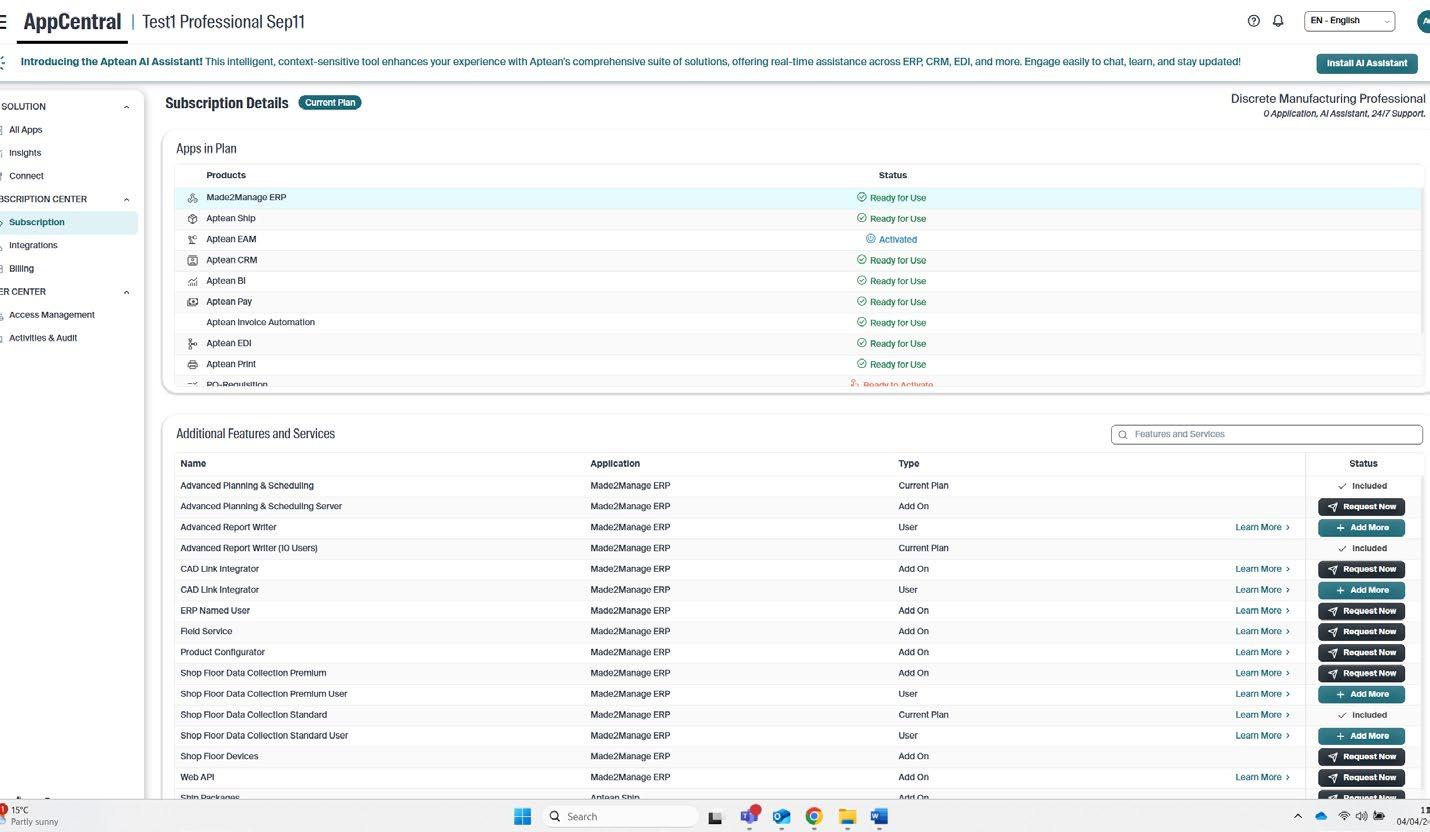Learn More about Product Configurator
The height and width of the screenshot is (832, 1430).
tap(1262, 653)
